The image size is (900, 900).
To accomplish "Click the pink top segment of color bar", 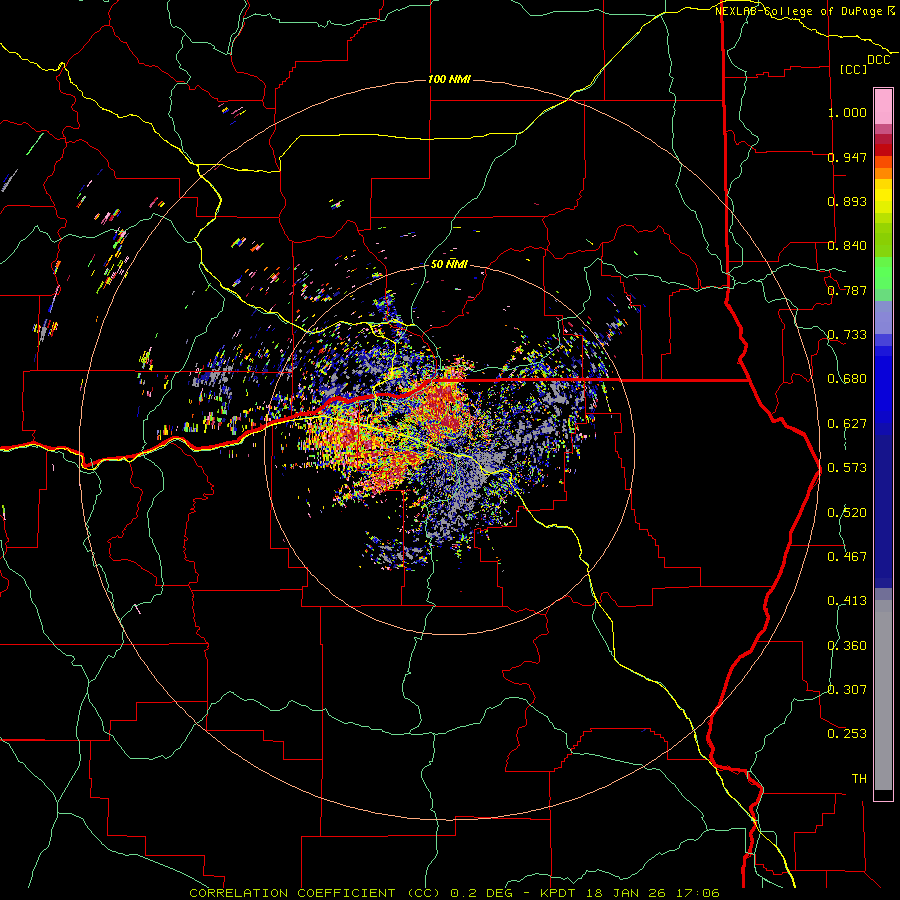I will tap(883, 107).
